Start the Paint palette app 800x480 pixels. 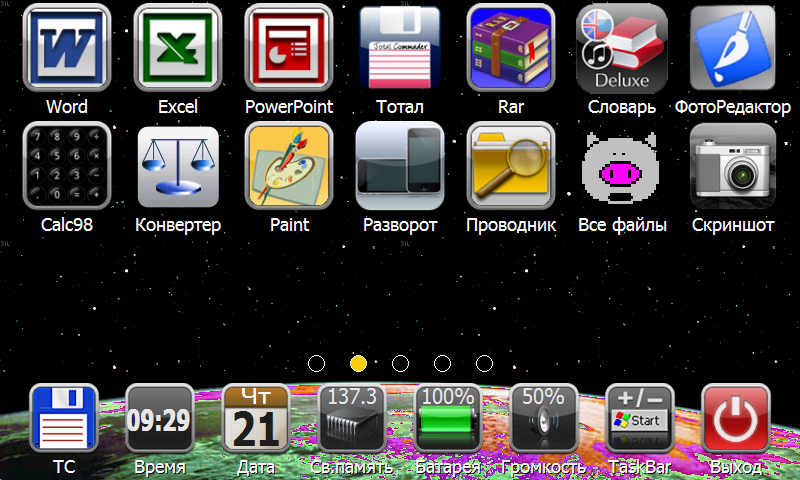[x=289, y=165]
